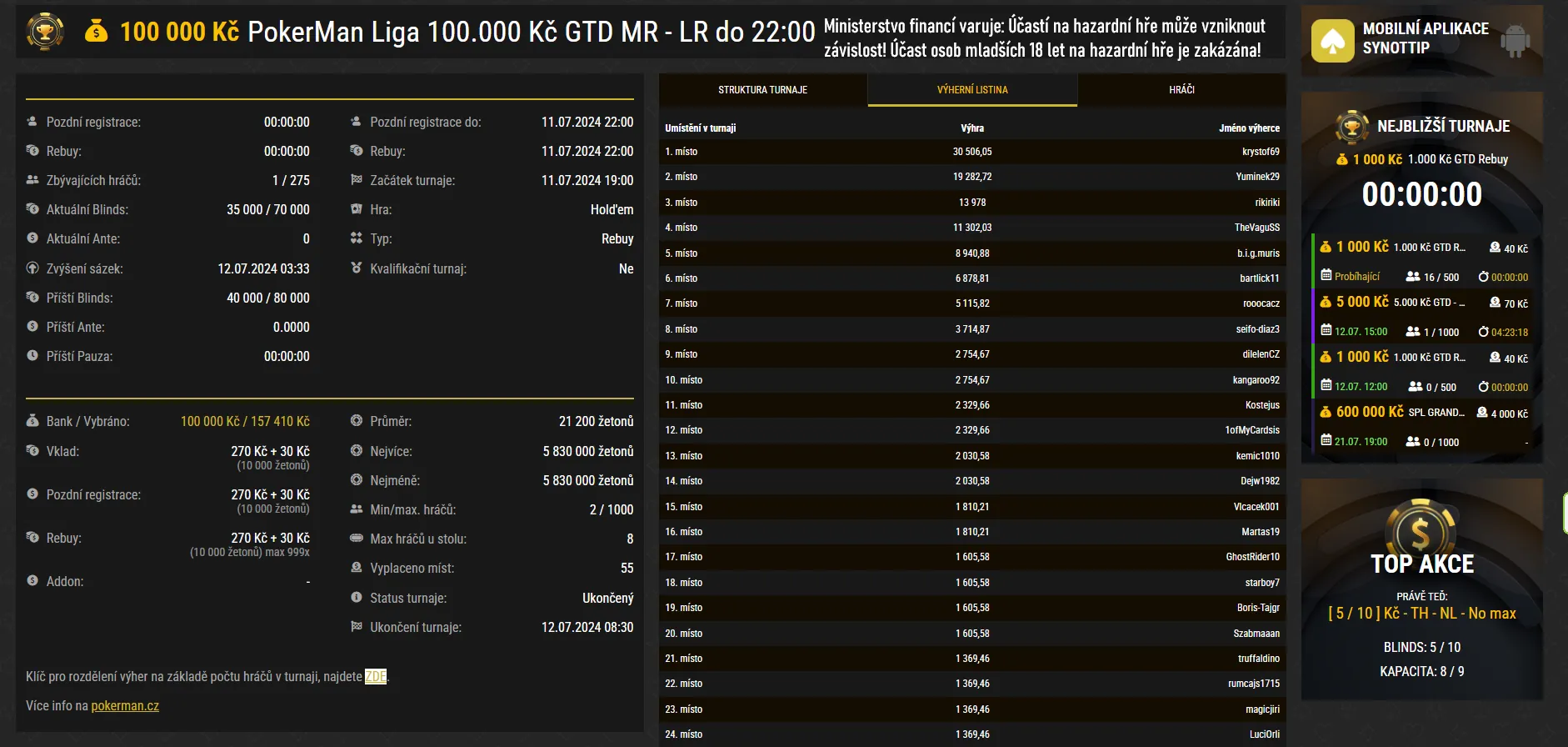Open the Mobilní aplikace Synottip banner
The height and width of the screenshot is (747, 1568).
[x=1421, y=41]
